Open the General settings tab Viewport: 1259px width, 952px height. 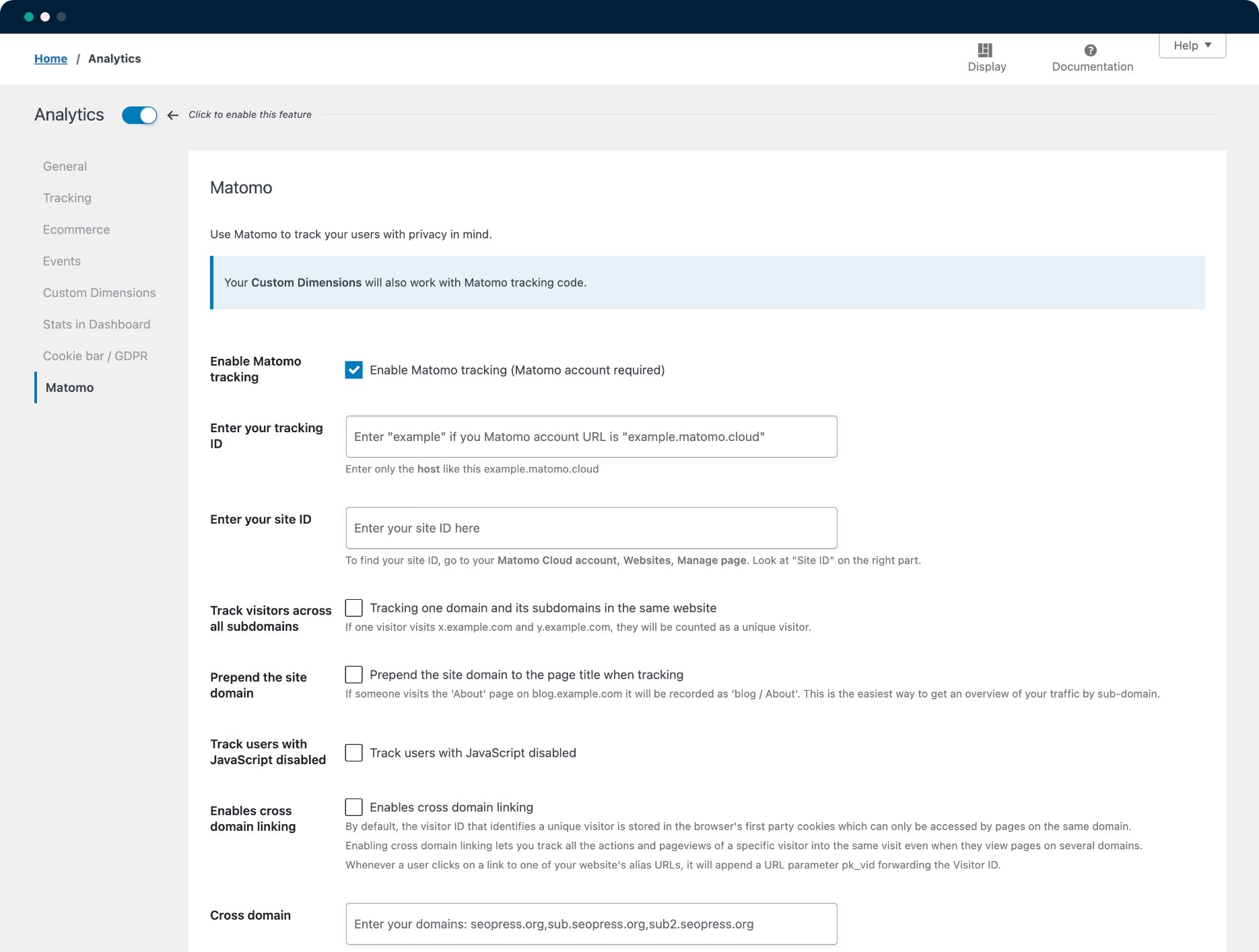click(x=65, y=166)
